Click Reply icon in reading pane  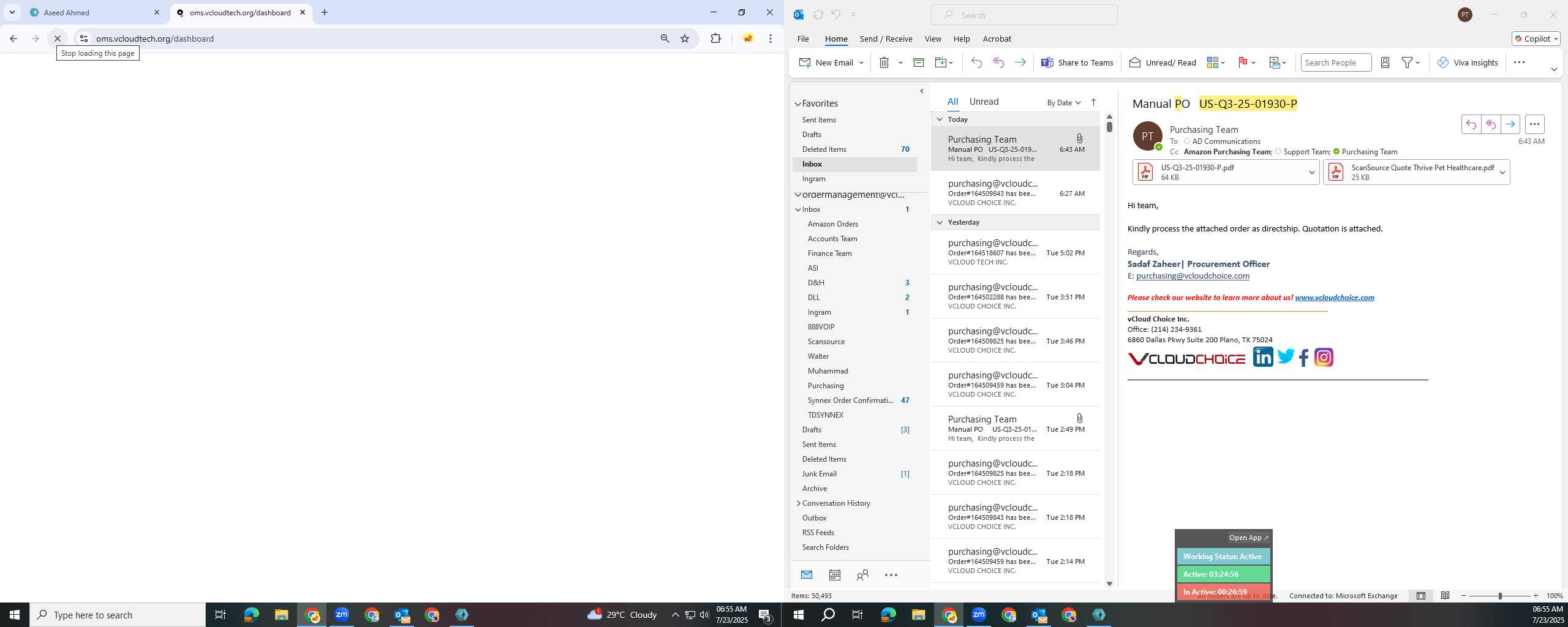tap(1471, 124)
